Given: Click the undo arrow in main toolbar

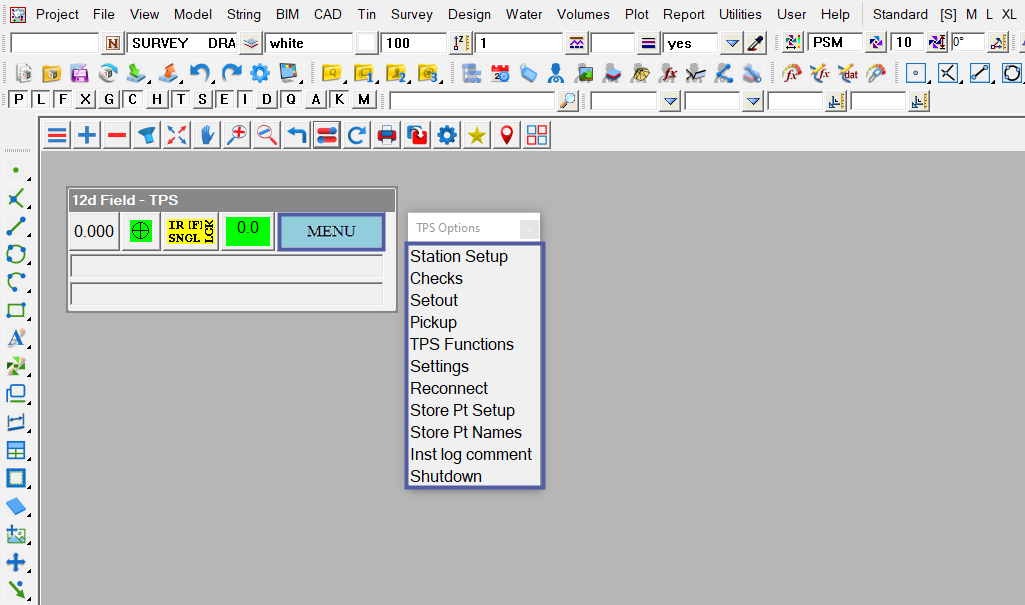Looking at the screenshot, I should pyautogui.click(x=201, y=73).
